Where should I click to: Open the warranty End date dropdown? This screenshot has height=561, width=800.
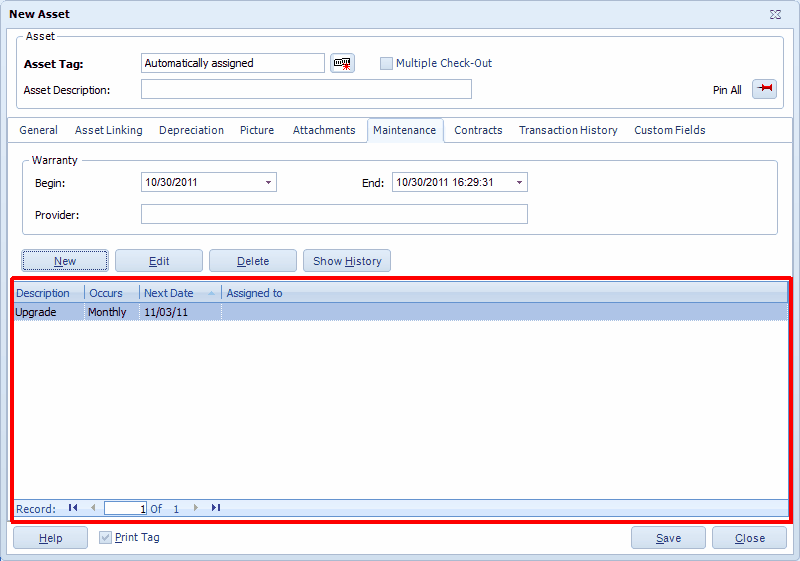[519, 183]
